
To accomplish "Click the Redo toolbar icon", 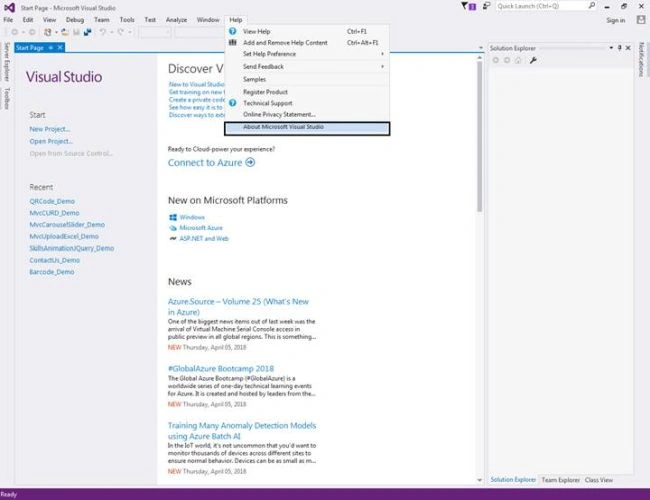I will [x=121, y=32].
